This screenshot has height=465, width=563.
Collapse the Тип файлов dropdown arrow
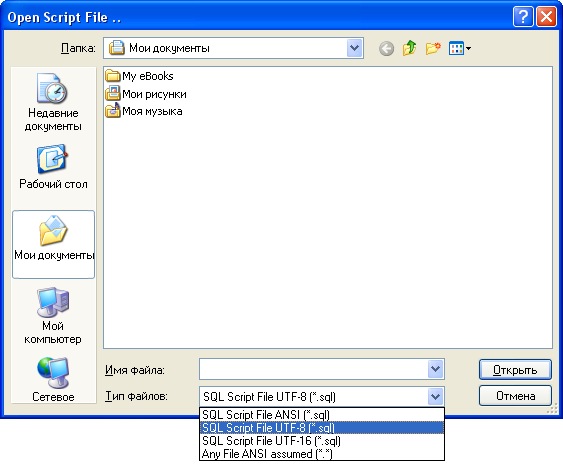pos(436,397)
